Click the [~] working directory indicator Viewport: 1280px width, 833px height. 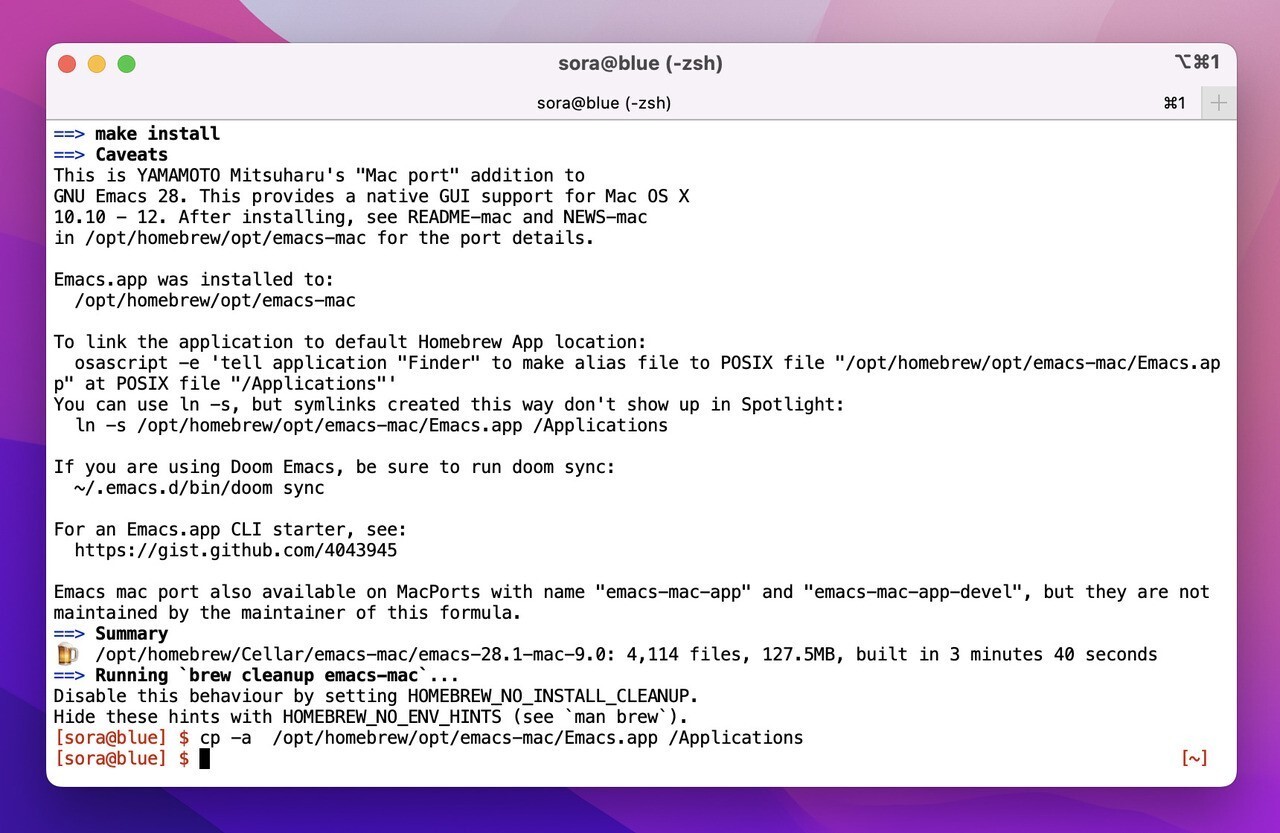[x=1193, y=758]
